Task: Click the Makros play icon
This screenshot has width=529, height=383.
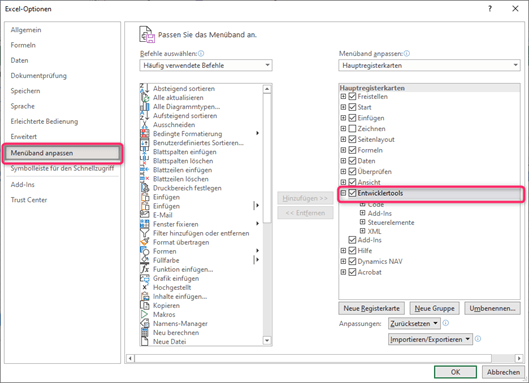Action: click(x=144, y=314)
